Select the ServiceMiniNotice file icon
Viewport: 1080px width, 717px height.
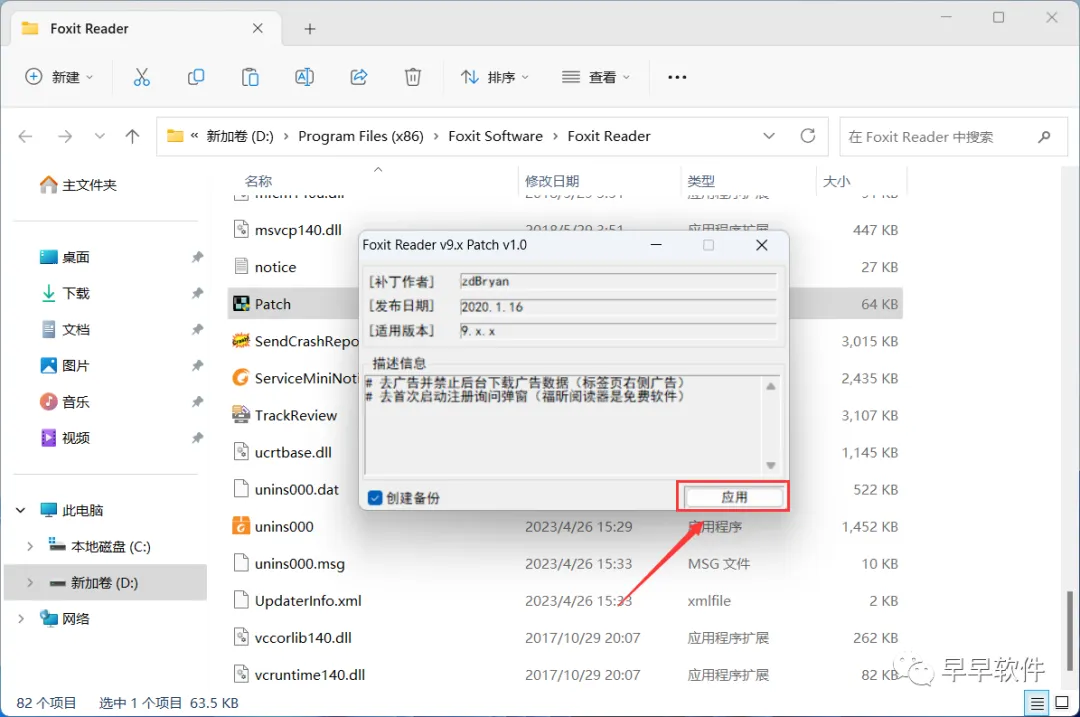pos(240,378)
